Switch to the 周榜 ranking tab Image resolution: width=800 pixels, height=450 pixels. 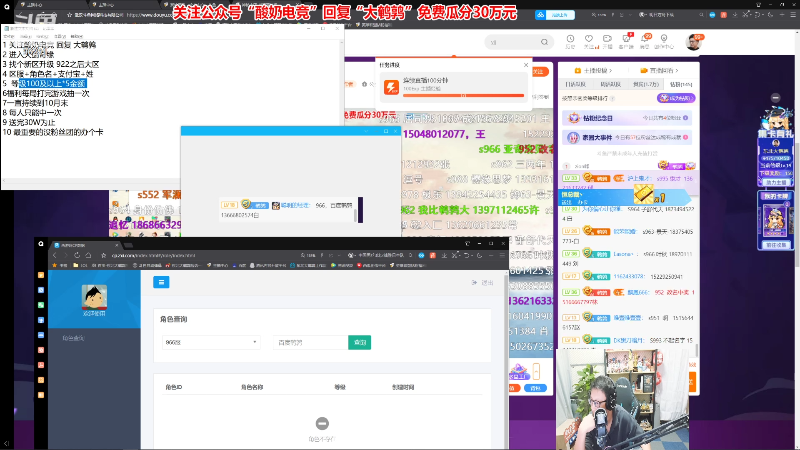(610, 84)
